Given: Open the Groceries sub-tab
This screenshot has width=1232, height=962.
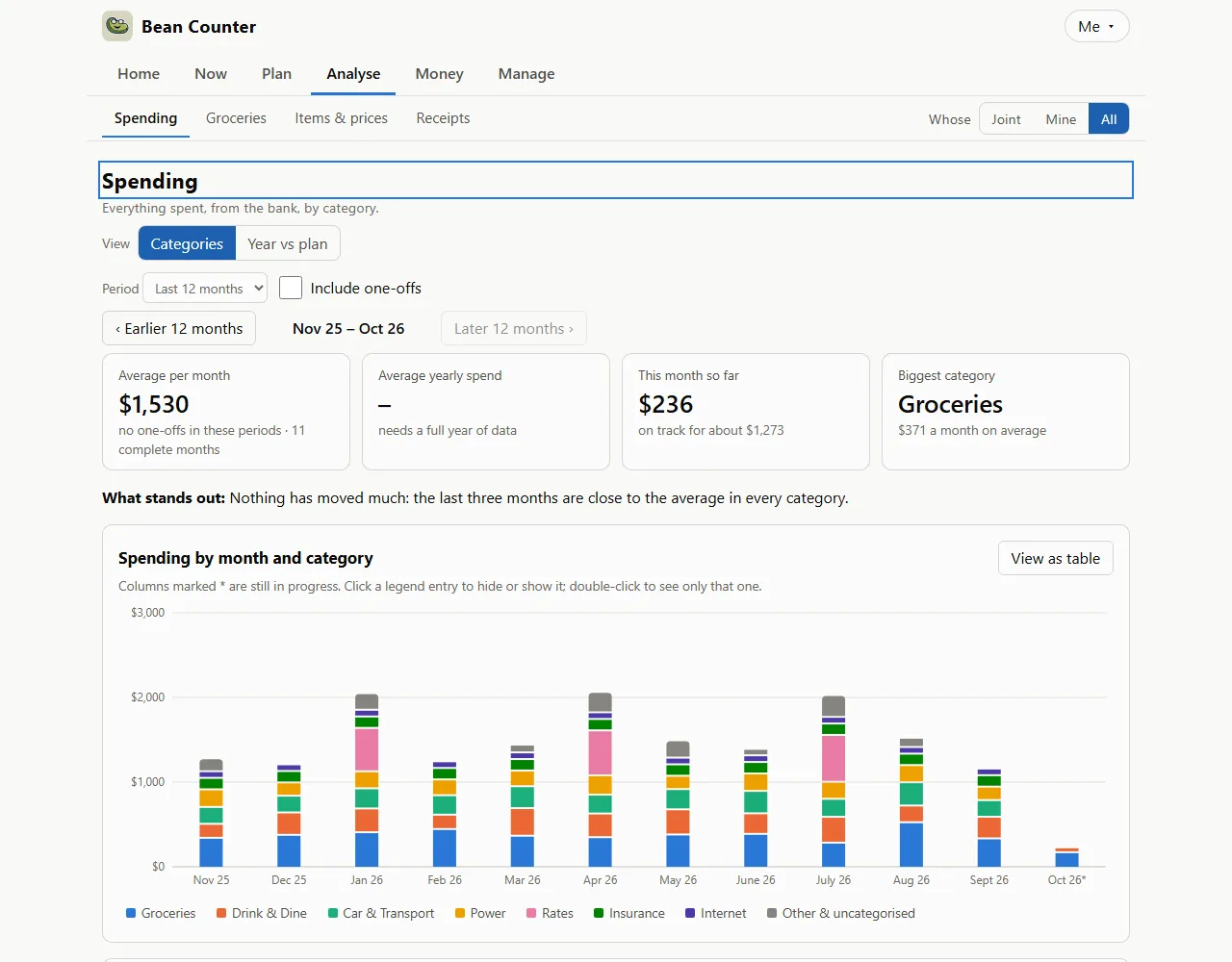Looking at the screenshot, I should click(236, 118).
